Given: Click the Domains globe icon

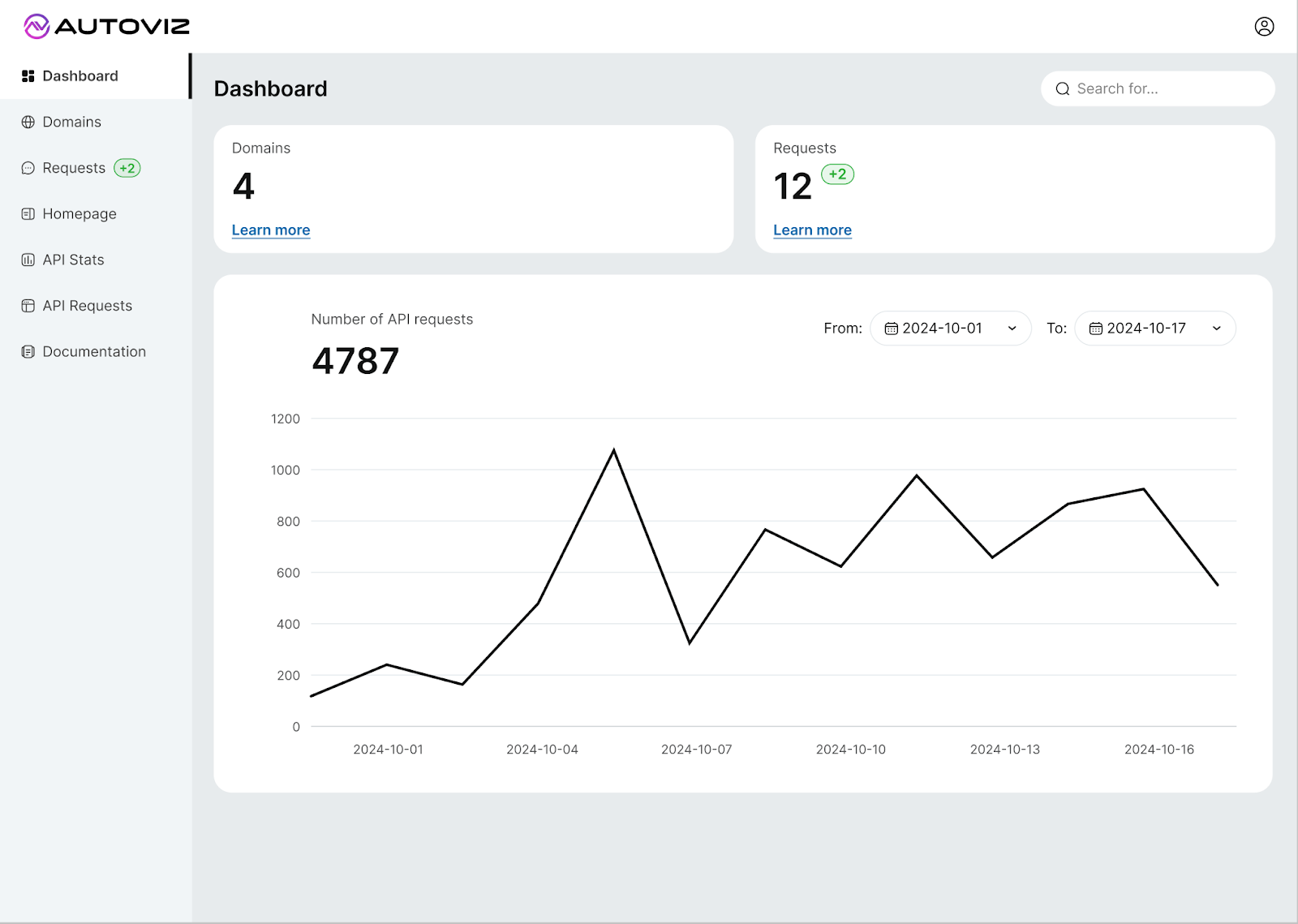Looking at the screenshot, I should click(28, 122).
